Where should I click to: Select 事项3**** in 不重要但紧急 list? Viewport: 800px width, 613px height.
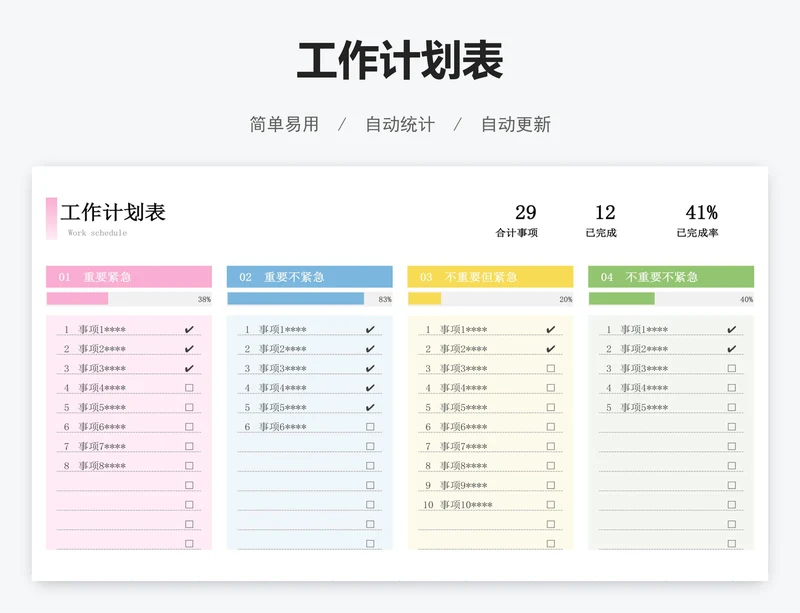(464, 369)
